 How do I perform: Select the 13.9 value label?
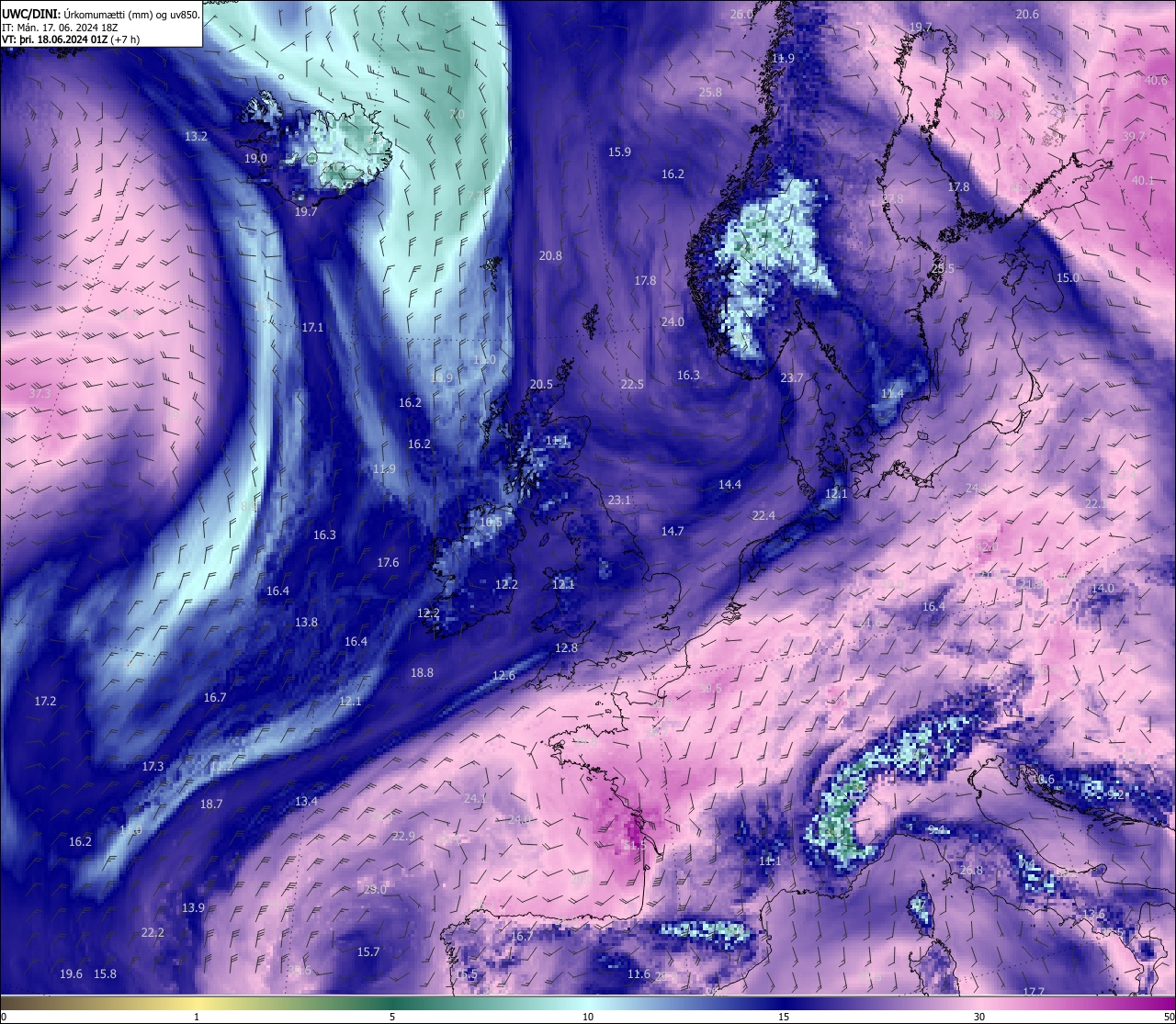(193, 907)
